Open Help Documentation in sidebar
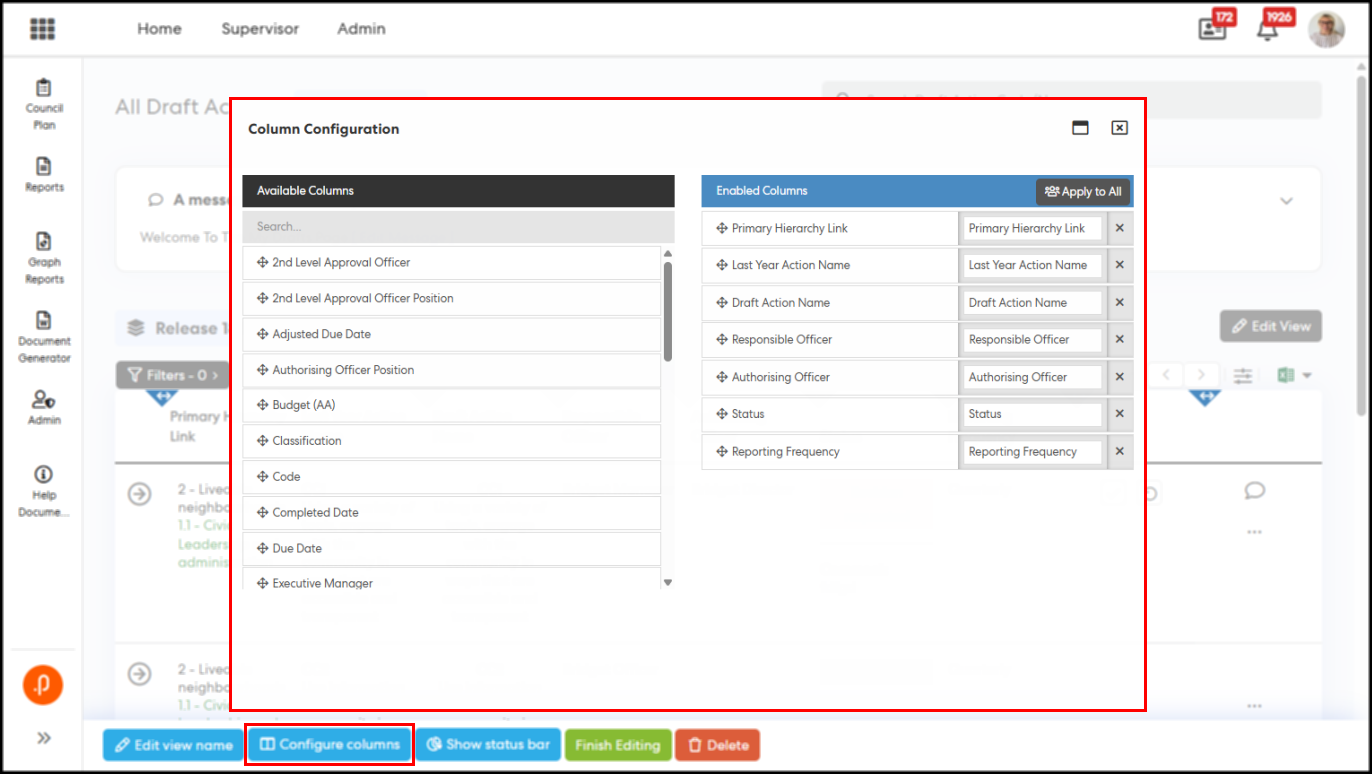This screenshot has height=774, width=1372. 44,491
